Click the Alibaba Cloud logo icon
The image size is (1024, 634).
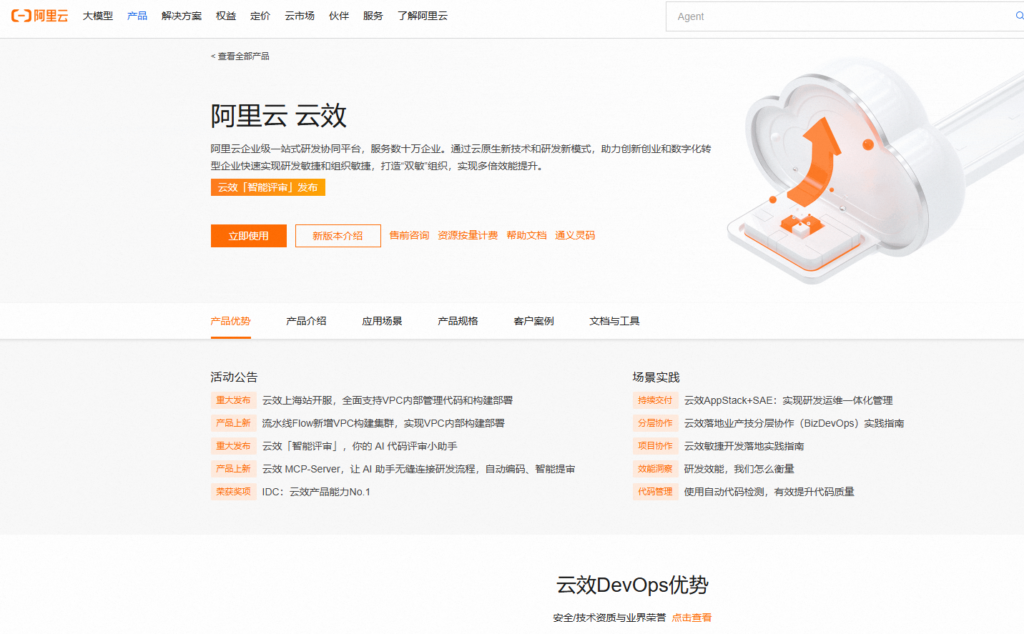[x=22, y=15]
